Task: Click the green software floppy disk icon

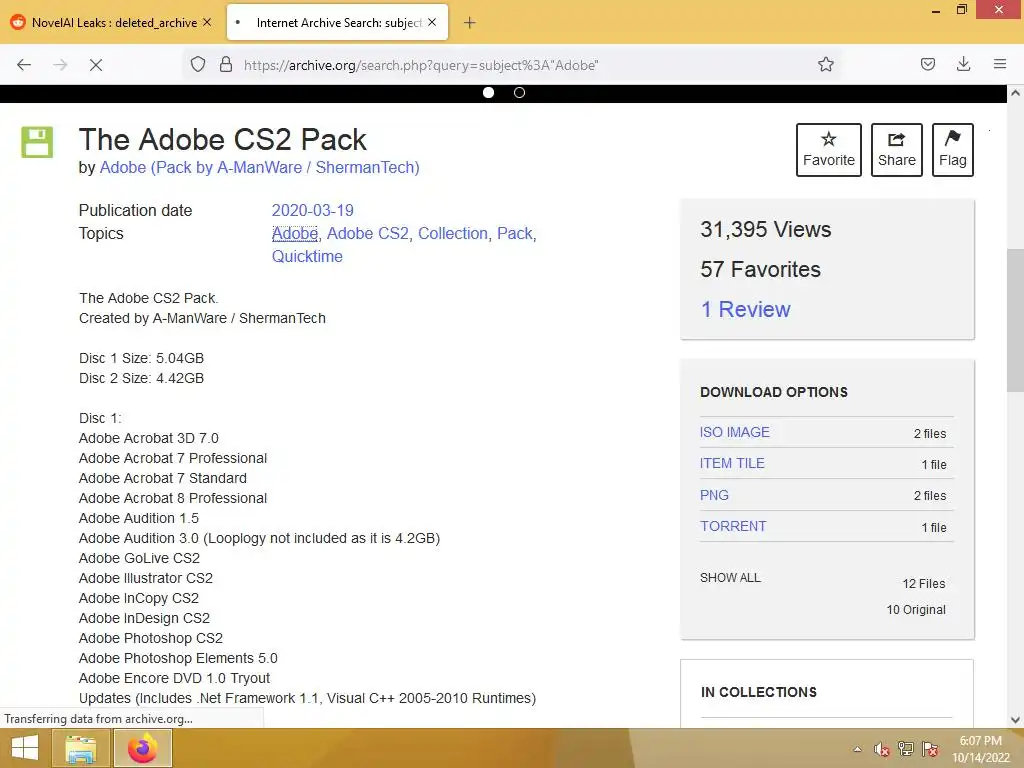Action: click(38, 142)
